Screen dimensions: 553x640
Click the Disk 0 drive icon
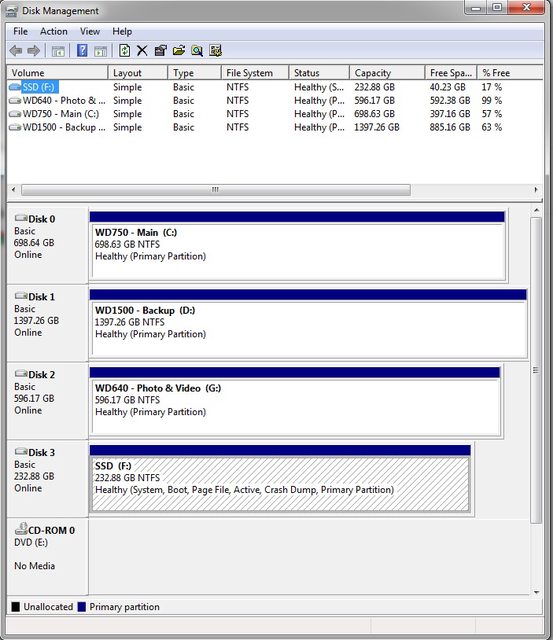[21, 218]
